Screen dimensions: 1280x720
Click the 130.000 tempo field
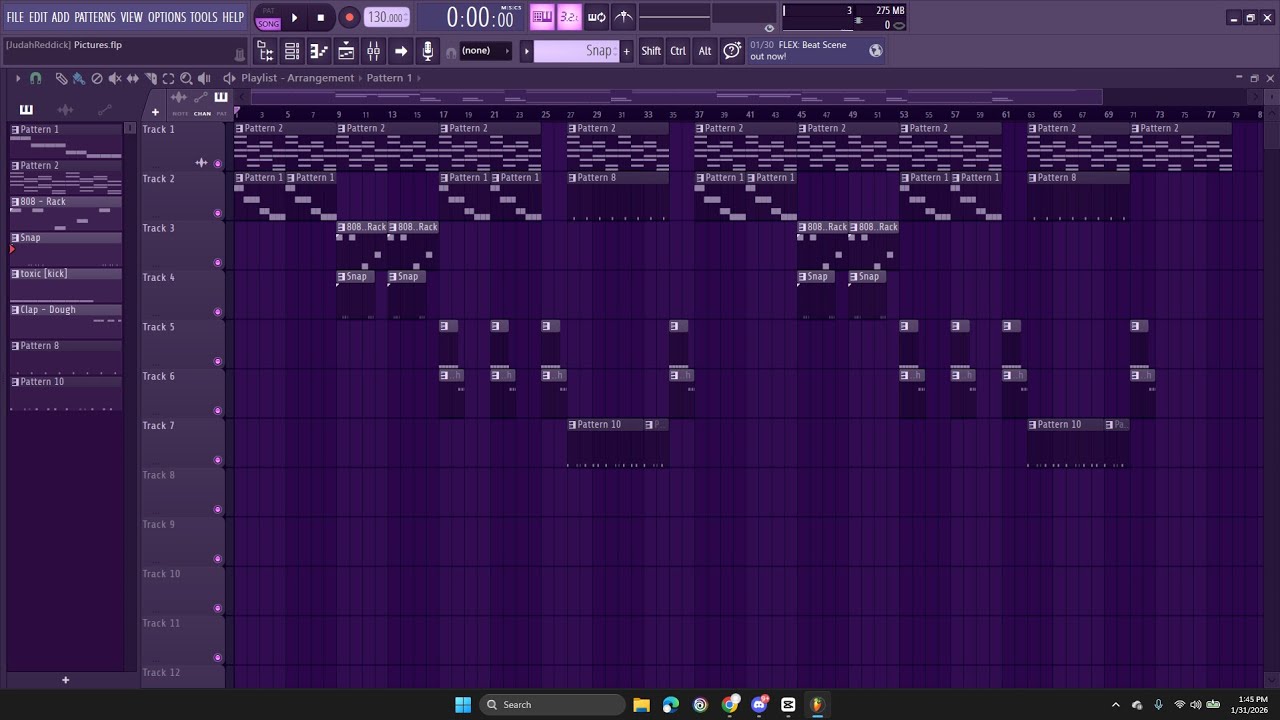click(386, 17)
